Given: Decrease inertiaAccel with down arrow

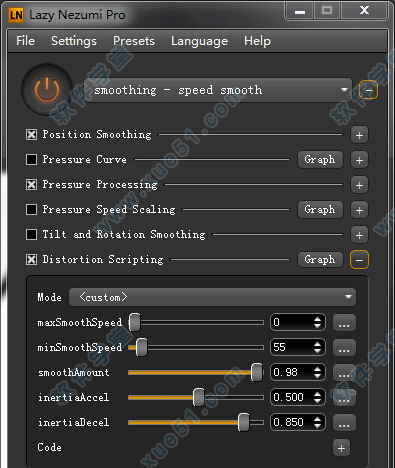Looking at the screenshot, I should click(x=318, y=401).
